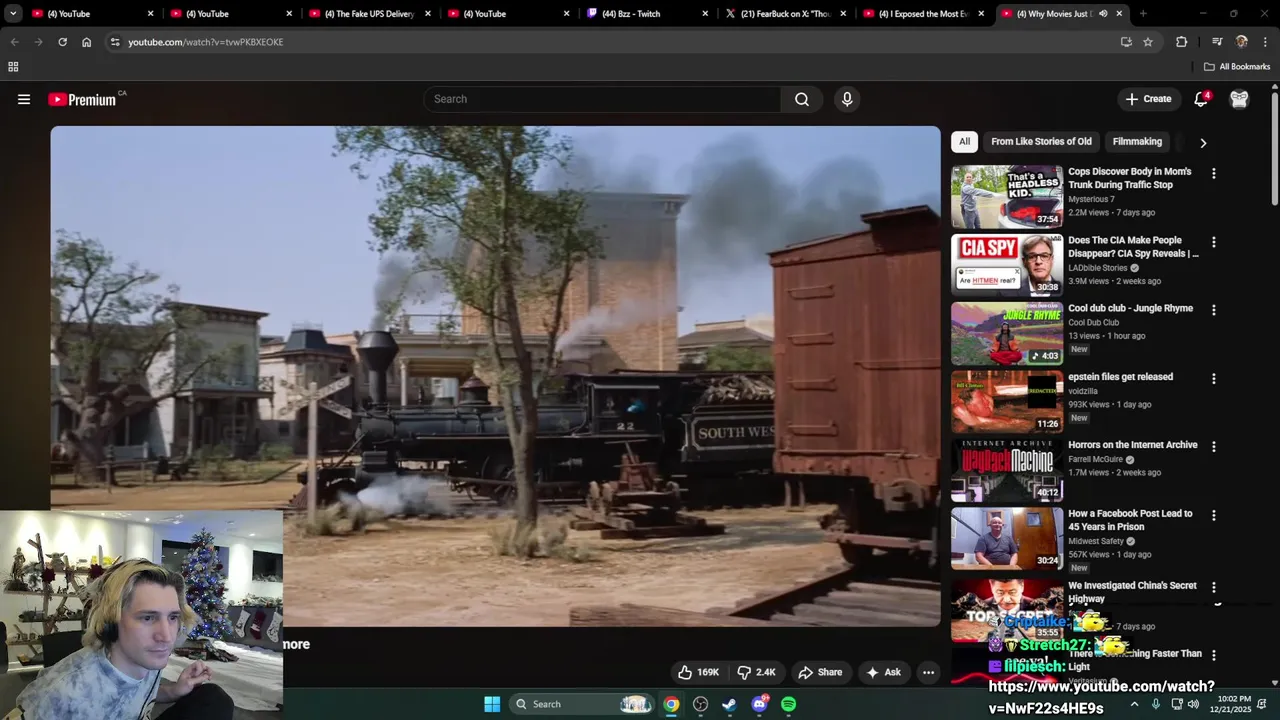Bookmark this page with star icon
Screen dimensions: 1280x720
pyautogui.click(x=1148, y=42)
